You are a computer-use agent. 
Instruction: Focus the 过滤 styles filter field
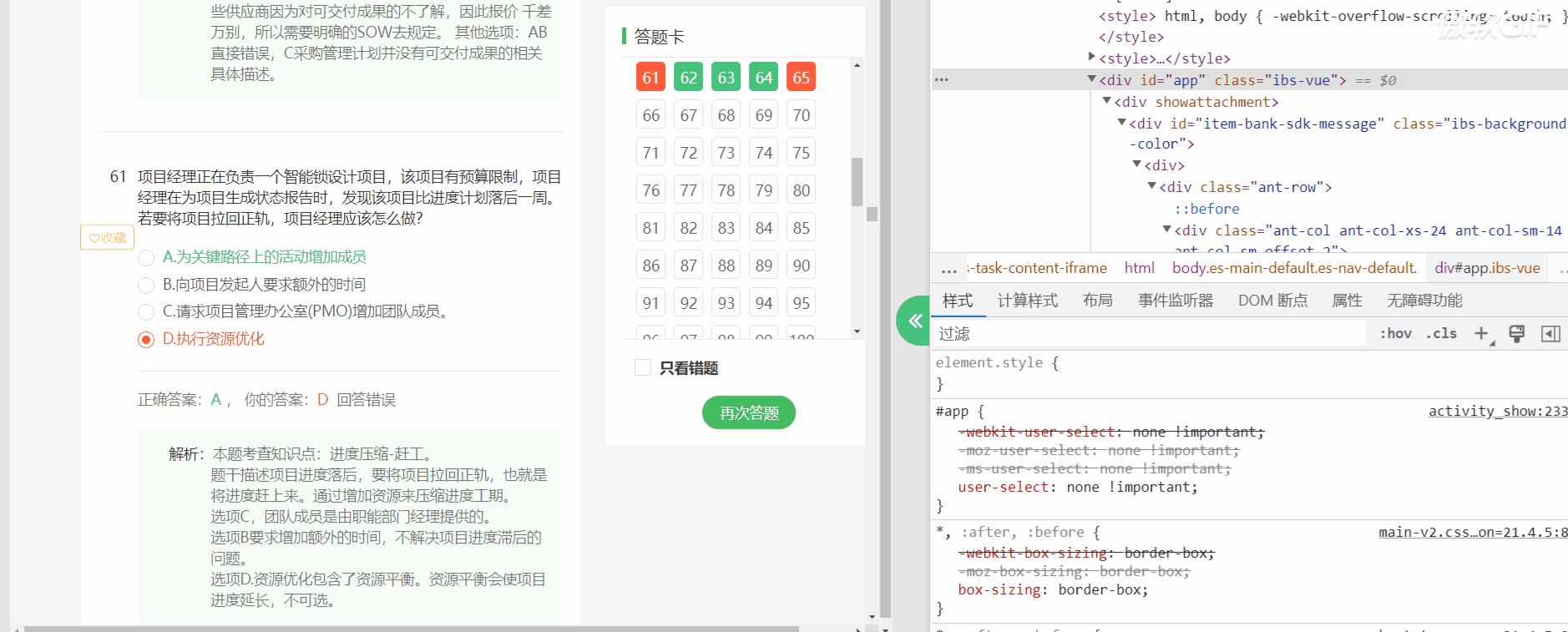pyautogui.click(x=1149, y=334)
